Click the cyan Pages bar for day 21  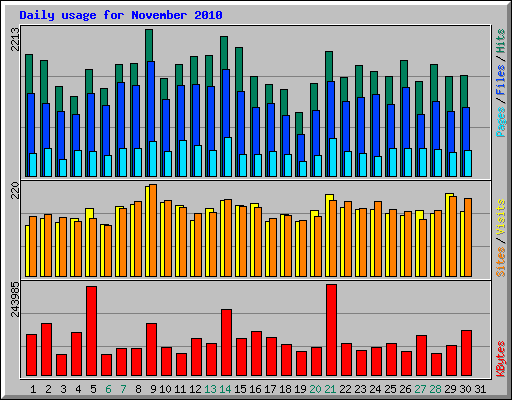[x=333, y=157]
